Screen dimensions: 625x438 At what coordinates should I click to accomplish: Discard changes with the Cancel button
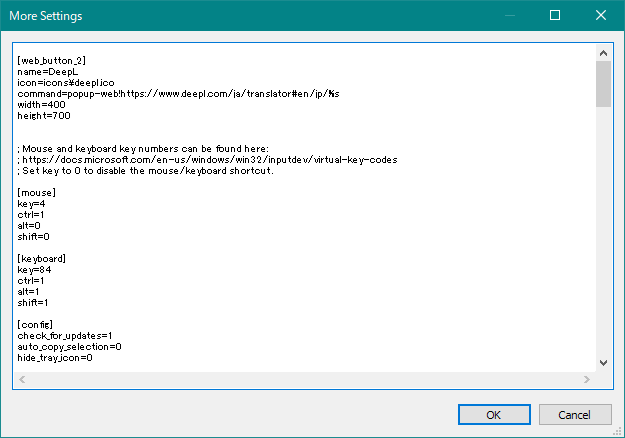(x=575, y=414)
